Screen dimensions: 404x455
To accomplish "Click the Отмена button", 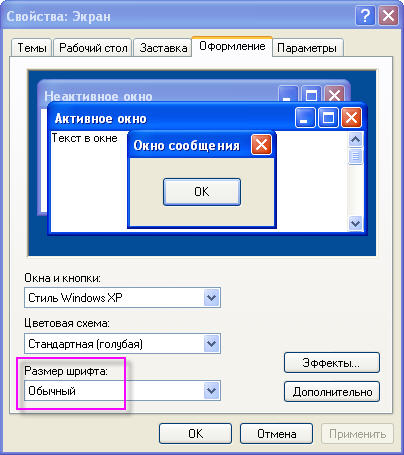I will pyautogui.click(x=276, y=434).
